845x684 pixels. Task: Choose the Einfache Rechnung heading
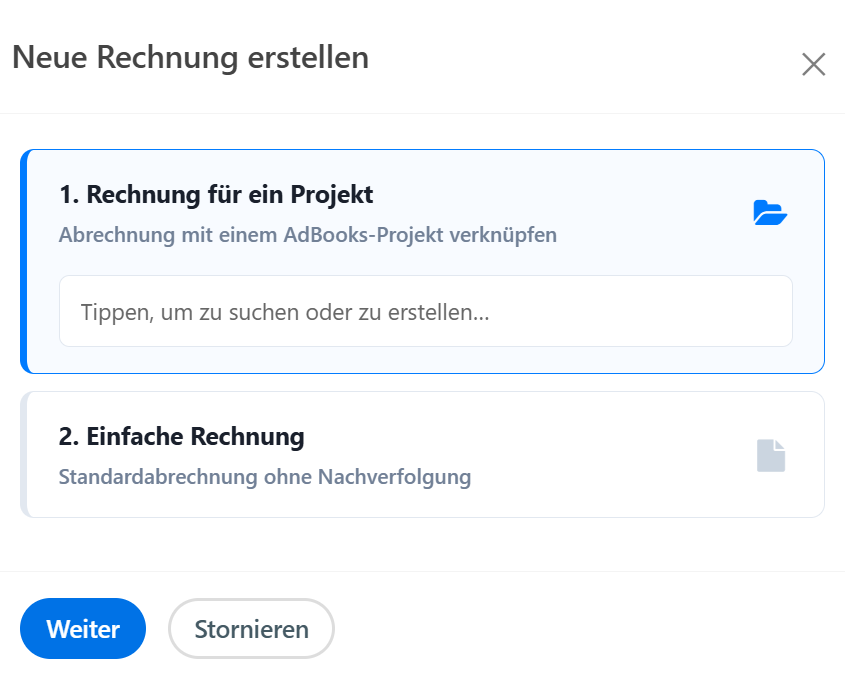181,437
